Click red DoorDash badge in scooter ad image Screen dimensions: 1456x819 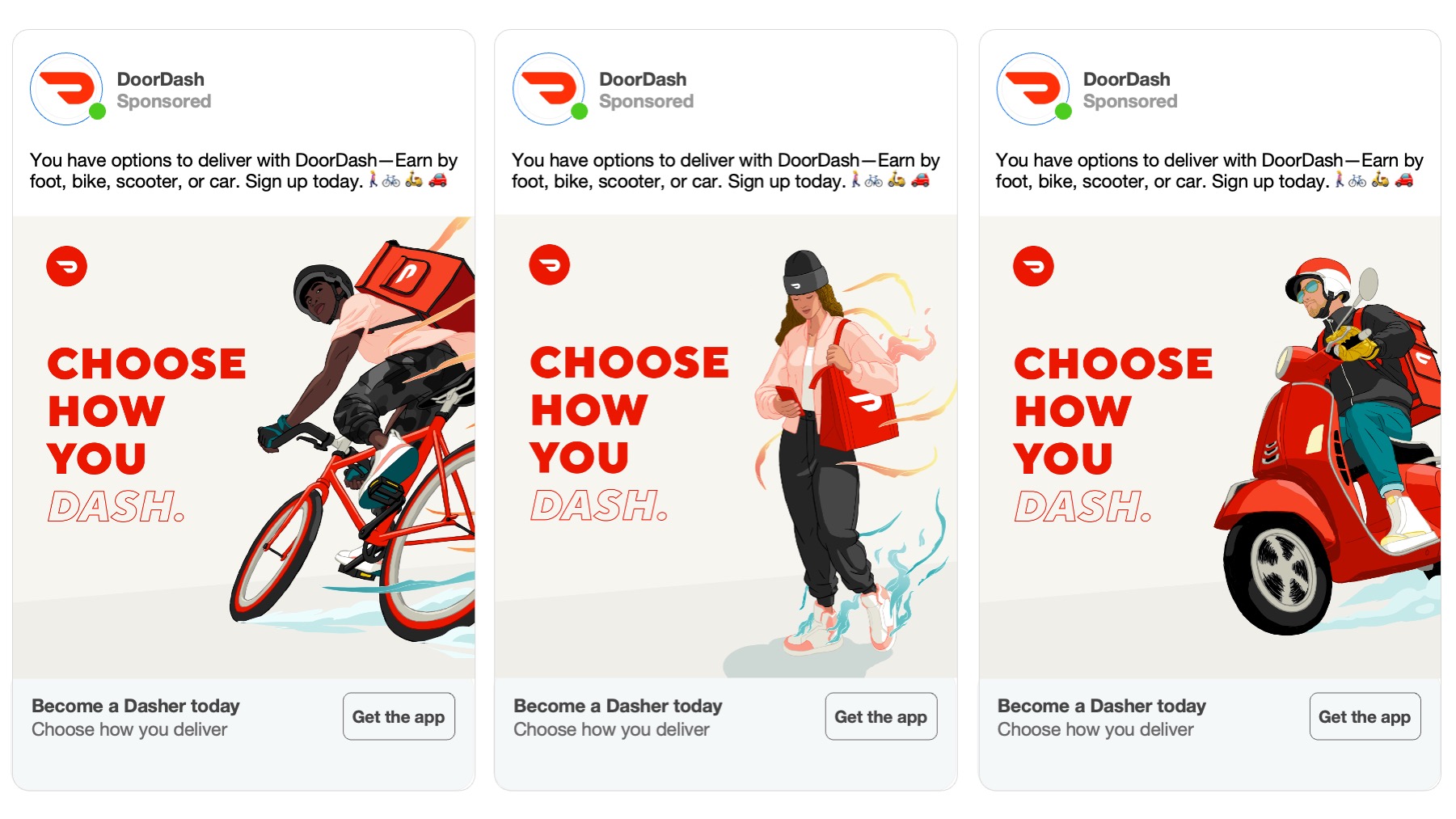click(x=1033, y=266)
